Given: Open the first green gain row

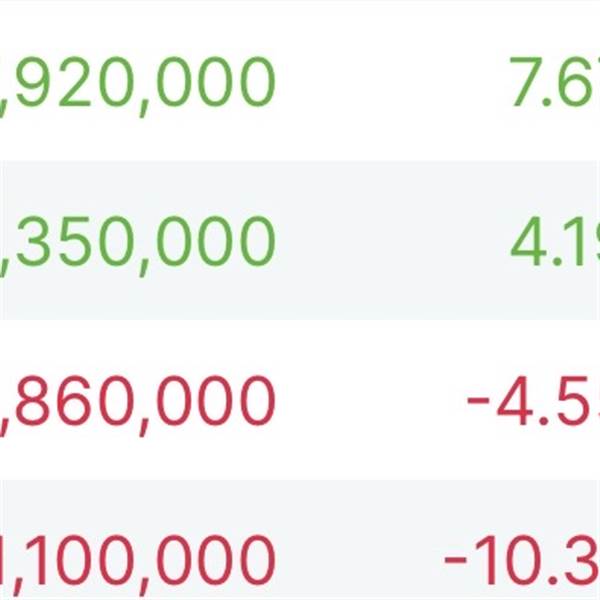Looking at the screenshot, I should click(300, 82).
